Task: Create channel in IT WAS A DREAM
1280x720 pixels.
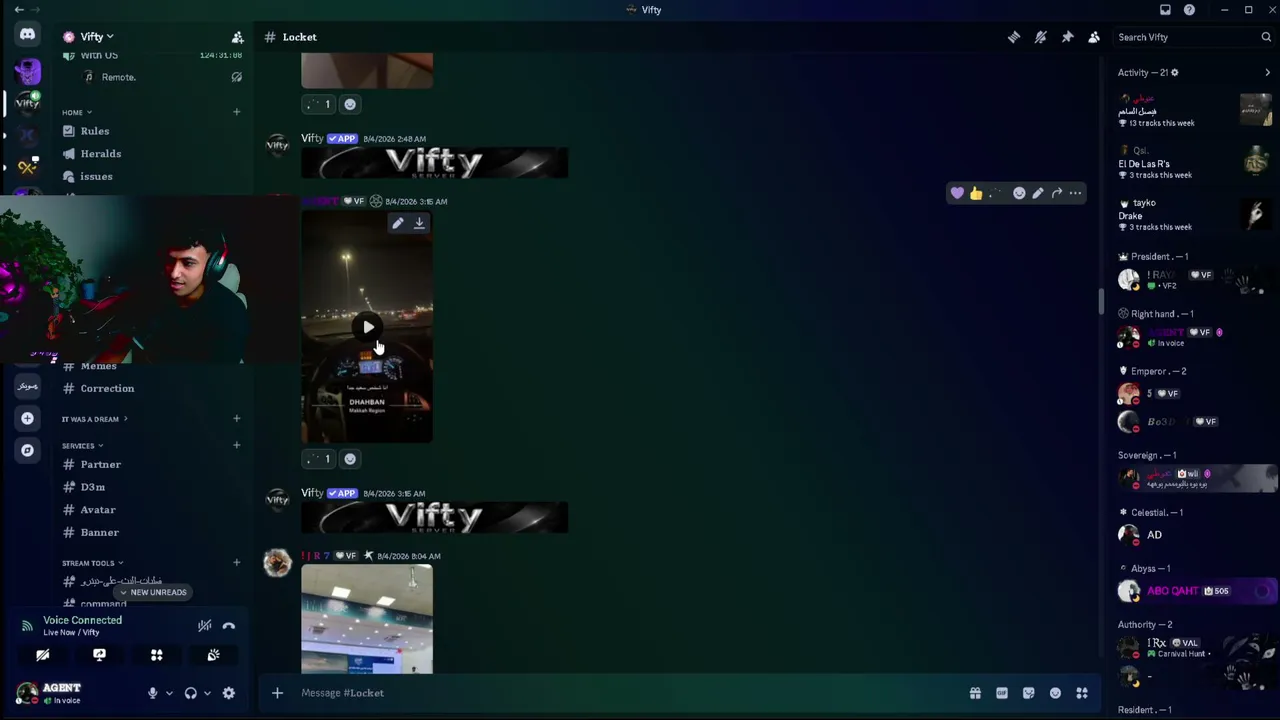Action: (237, 419)
